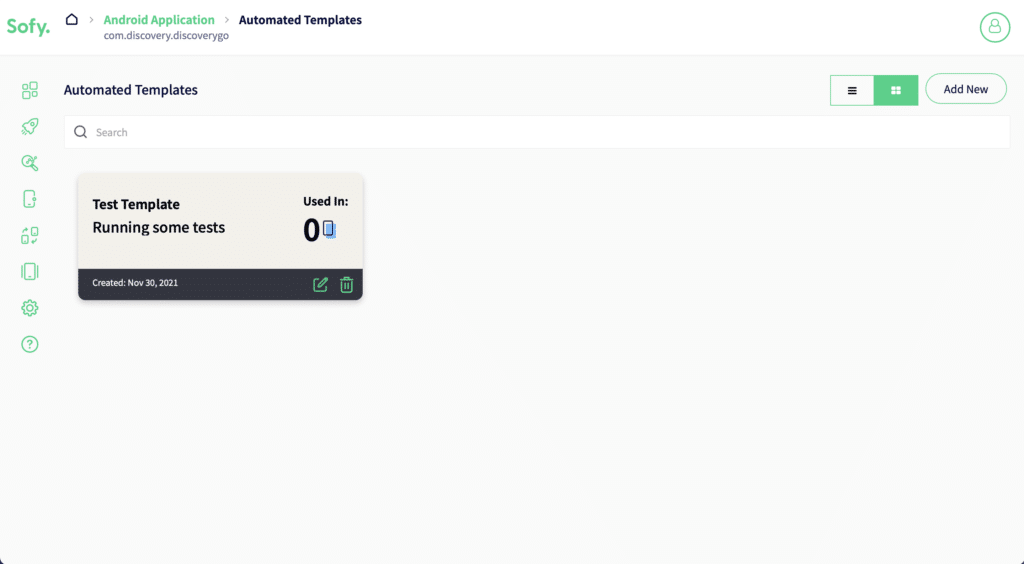This screenshot has width=1024, height=564.
Task: Delete the Test Template with trash icon
Action: click(346, 285)
